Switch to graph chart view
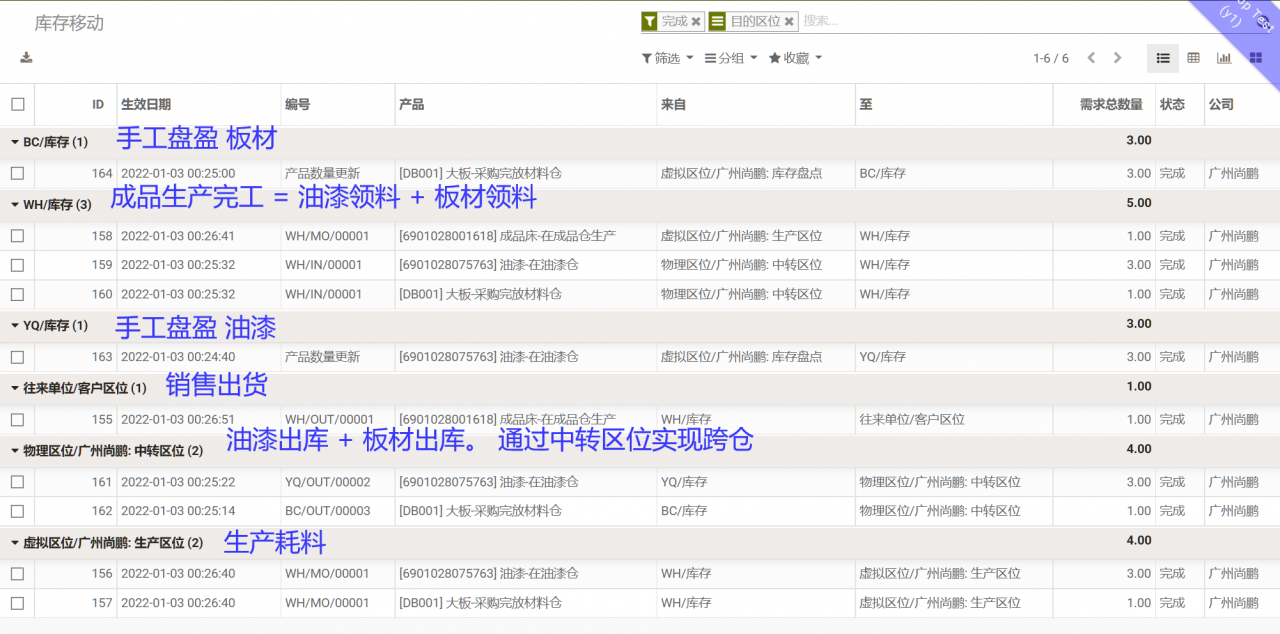 pyautogui.click(x=1224, y=58)
